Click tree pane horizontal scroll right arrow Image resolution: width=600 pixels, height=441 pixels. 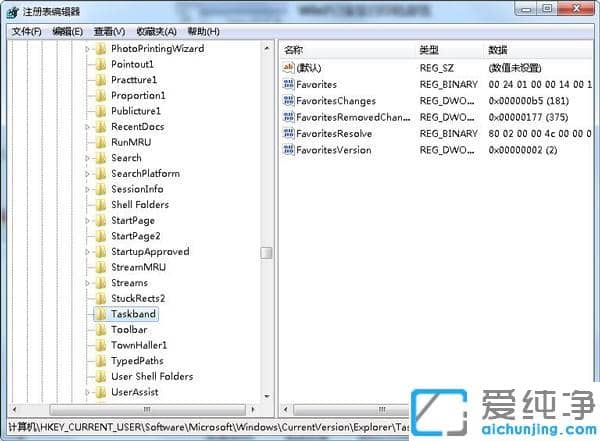[253, 410]
